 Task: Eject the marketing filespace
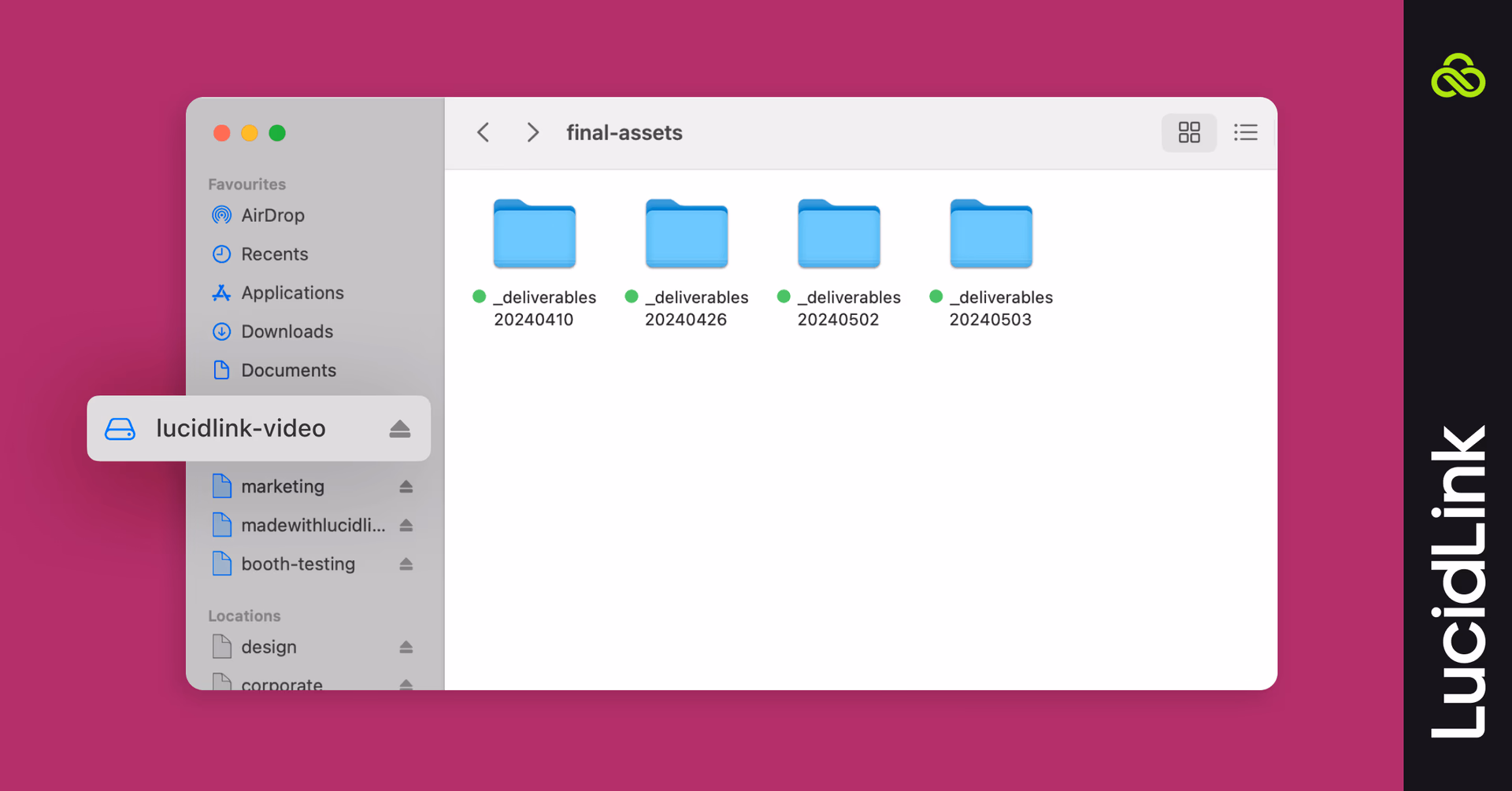click(x=407, y=486)
